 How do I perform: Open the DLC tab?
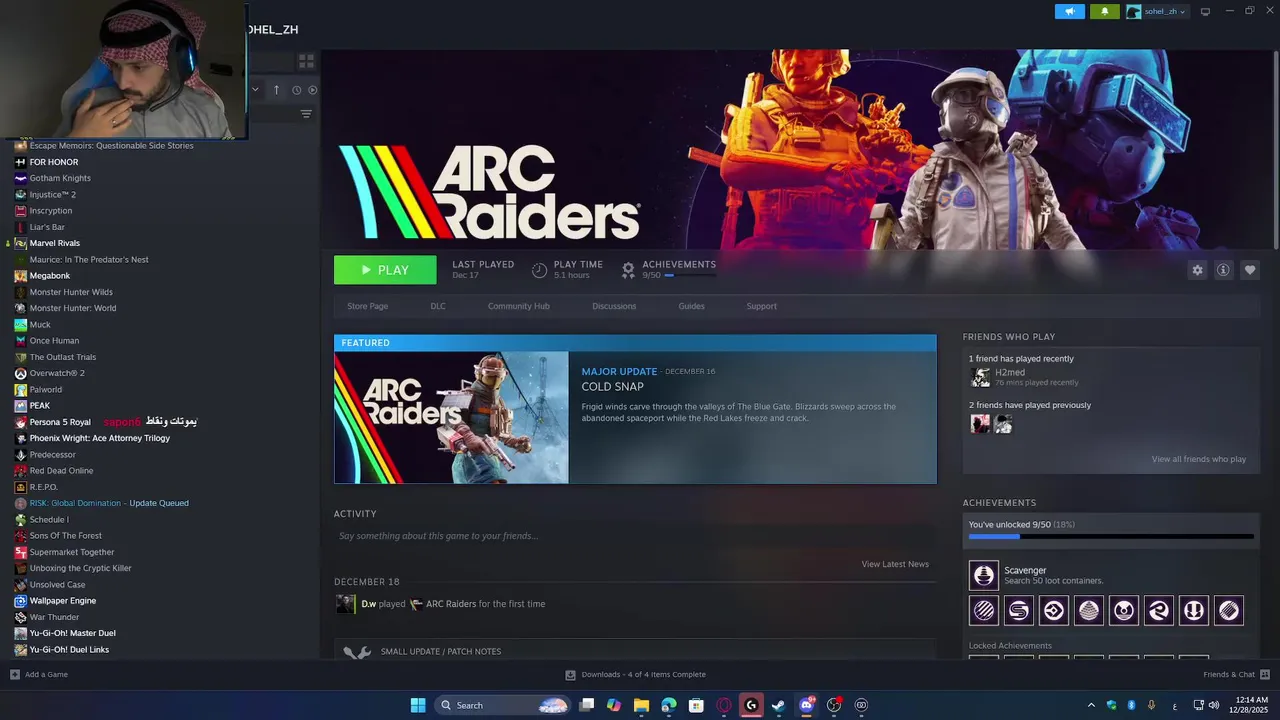coord(438,306)
